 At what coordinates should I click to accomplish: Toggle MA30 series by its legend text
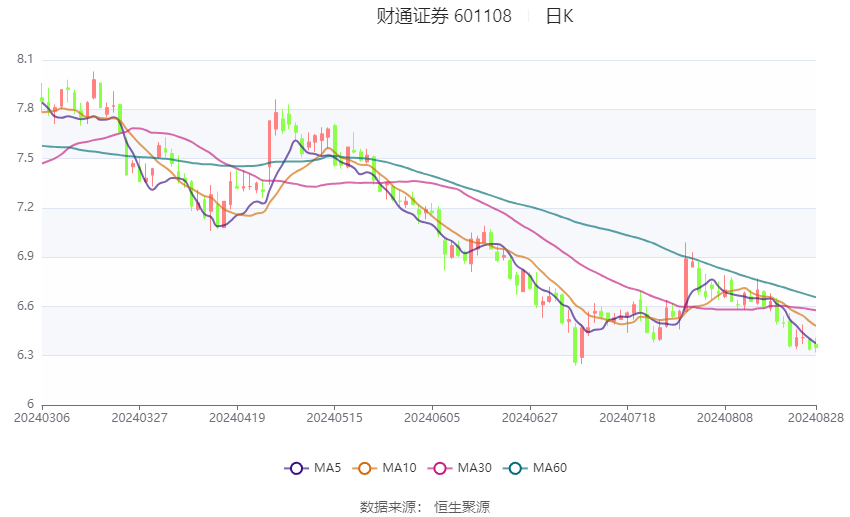pyautogui.click(x=473, y=467)
